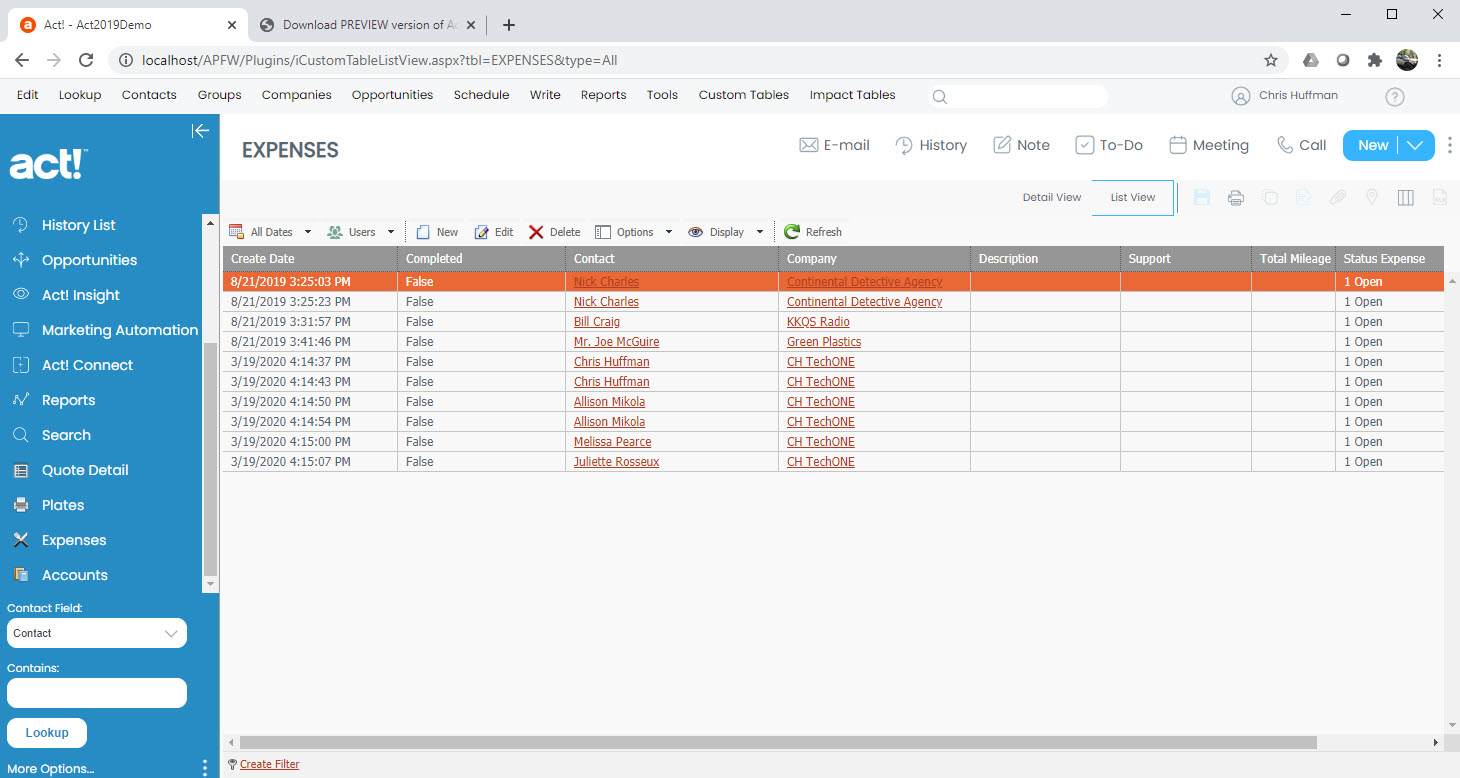The width and height of the screenshot is (1460, 778).
Task: Bookmark this page with the star icon
Action: point(1271,60)
